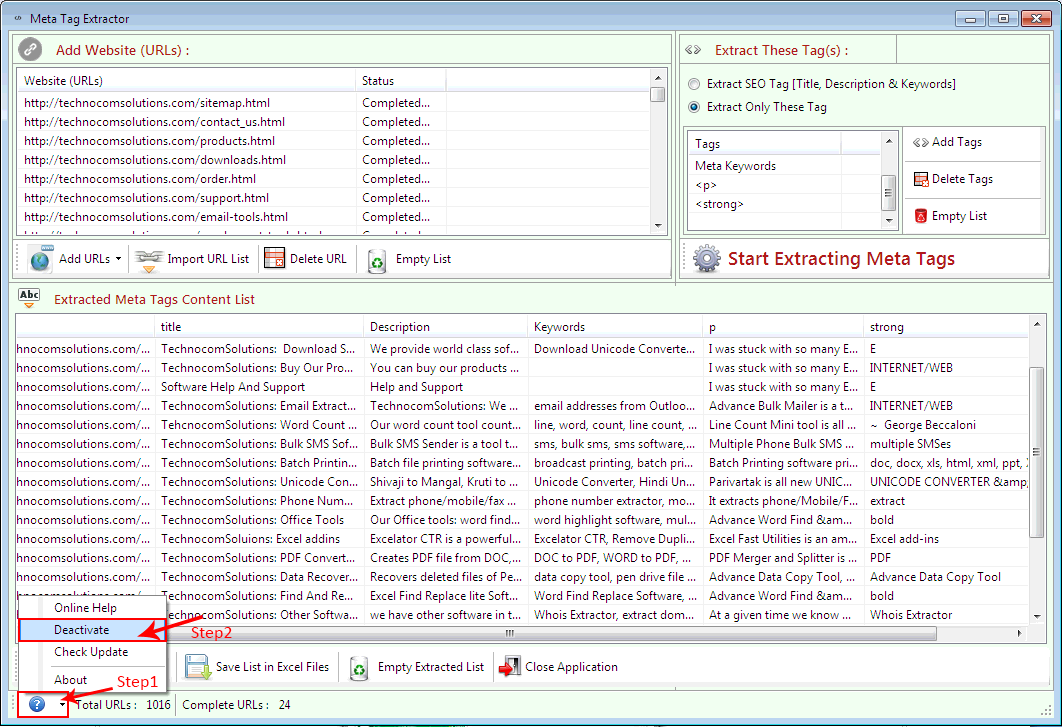Screen dimensions: 1062x727
Task: Click extracted list horizontal scroll right arrow
Action: (x=1019, y=633)
